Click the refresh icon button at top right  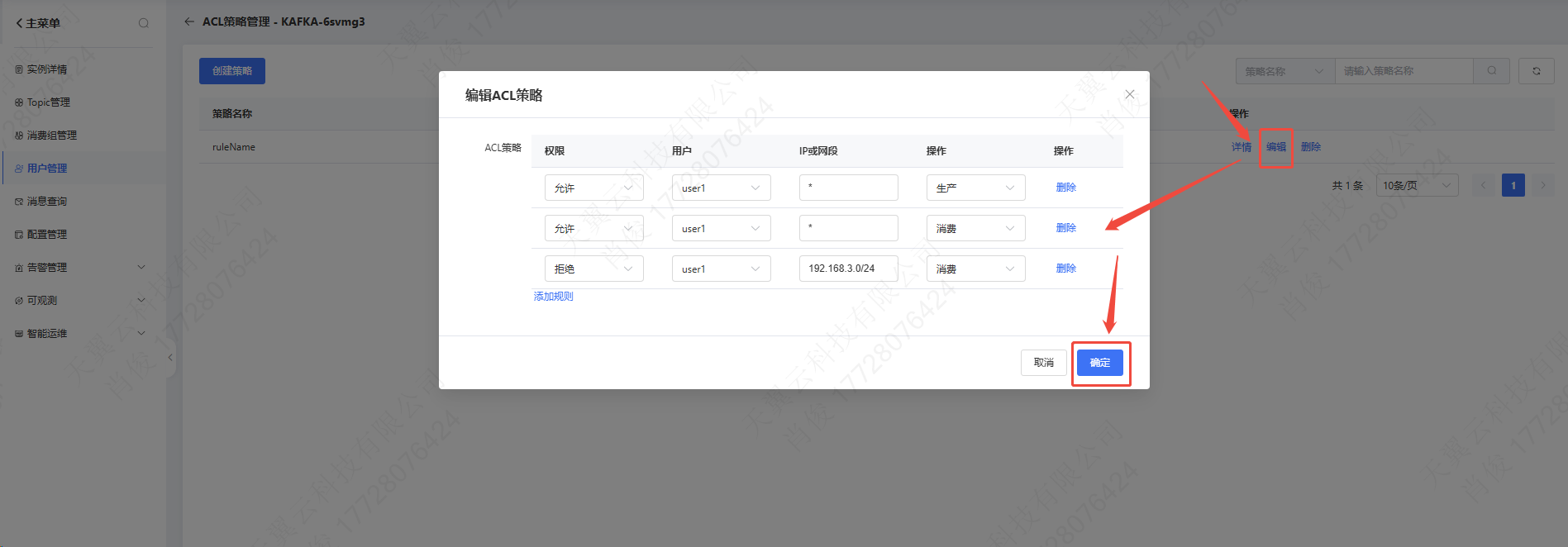(x=1537, y=71)
